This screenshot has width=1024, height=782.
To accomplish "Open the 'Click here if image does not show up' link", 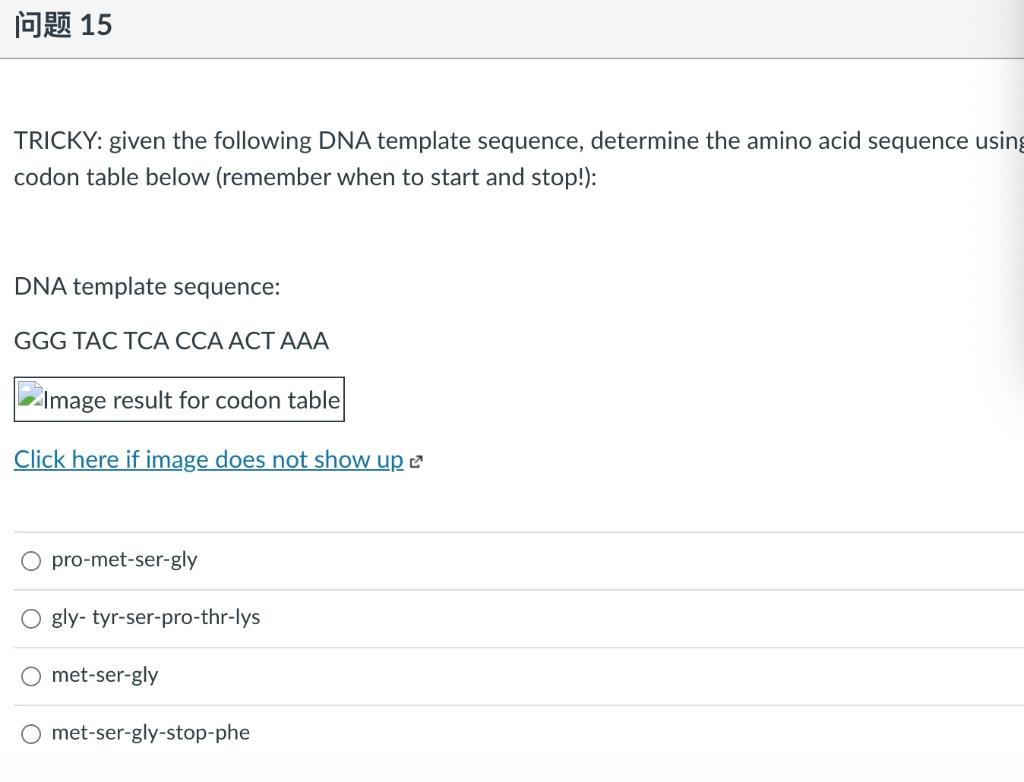I will click(x=207, y=459).
